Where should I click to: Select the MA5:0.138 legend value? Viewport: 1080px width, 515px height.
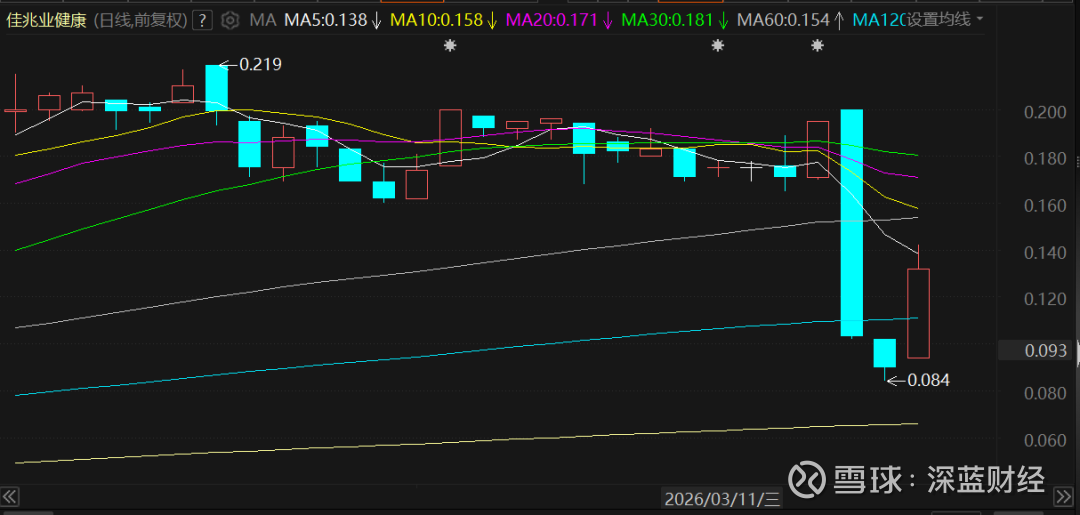coord(331,19)
